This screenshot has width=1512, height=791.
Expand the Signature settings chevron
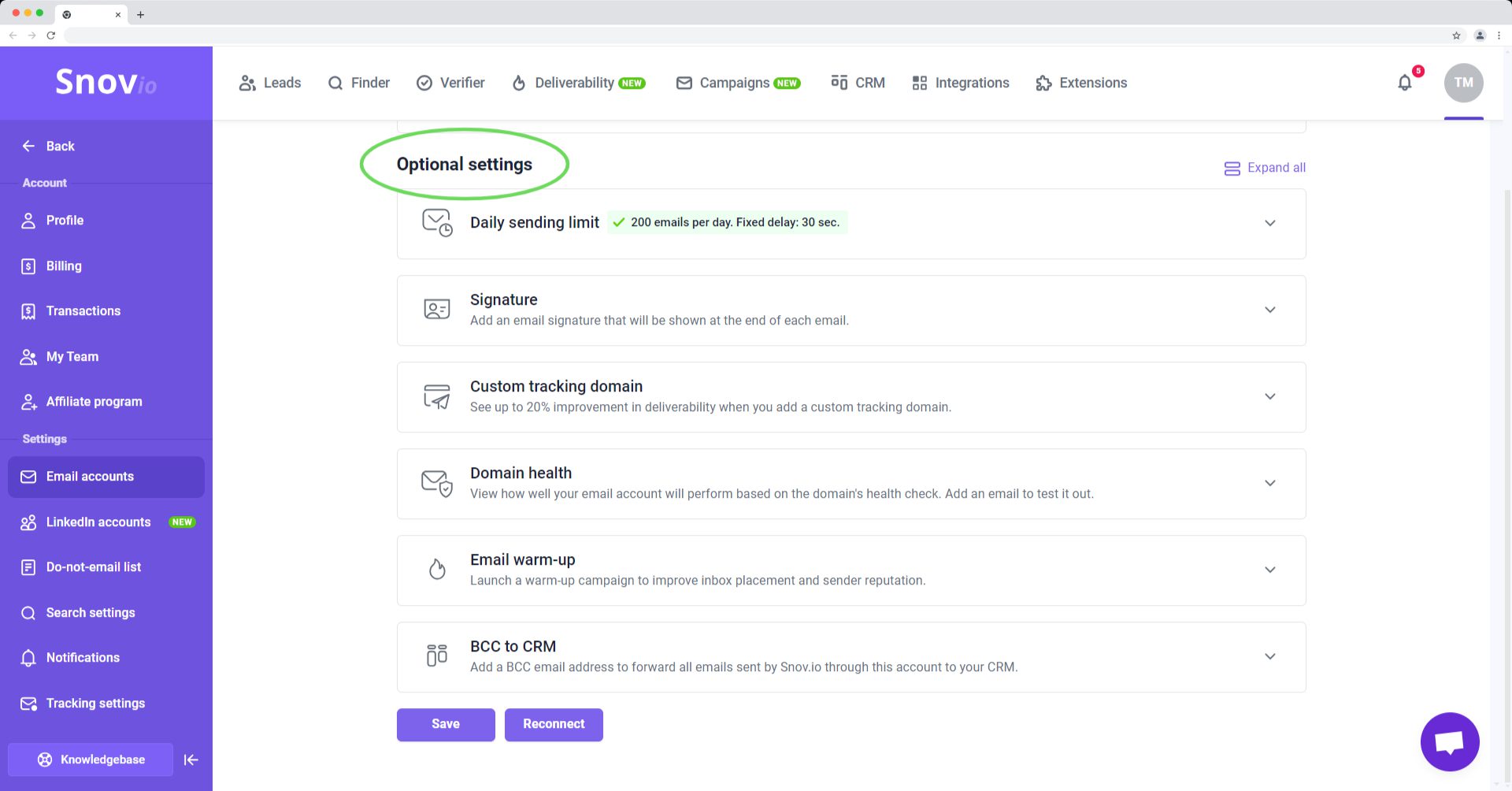point(1269,310)
